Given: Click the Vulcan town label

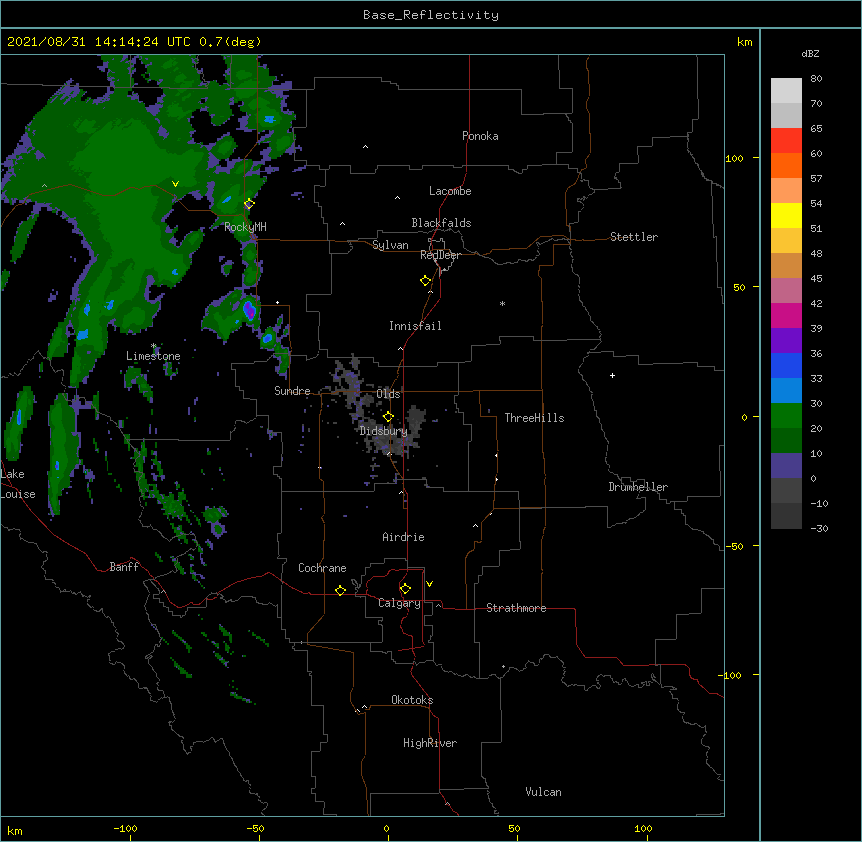Looking at the screenshot, I should (543, 792).
